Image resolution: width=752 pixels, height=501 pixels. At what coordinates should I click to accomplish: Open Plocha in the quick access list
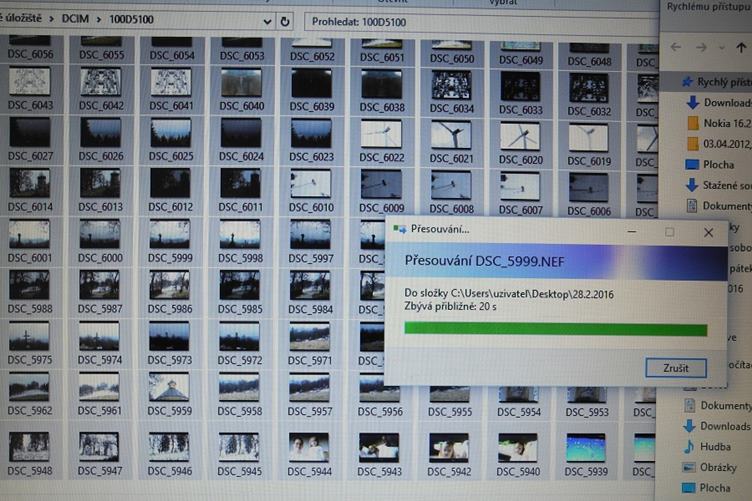pyautogui.click(x=710, y=164)
